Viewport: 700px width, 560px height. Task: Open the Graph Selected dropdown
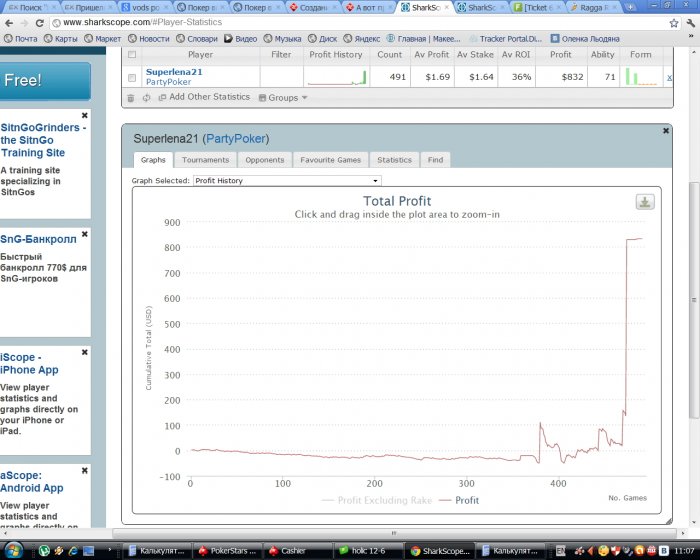286,181
